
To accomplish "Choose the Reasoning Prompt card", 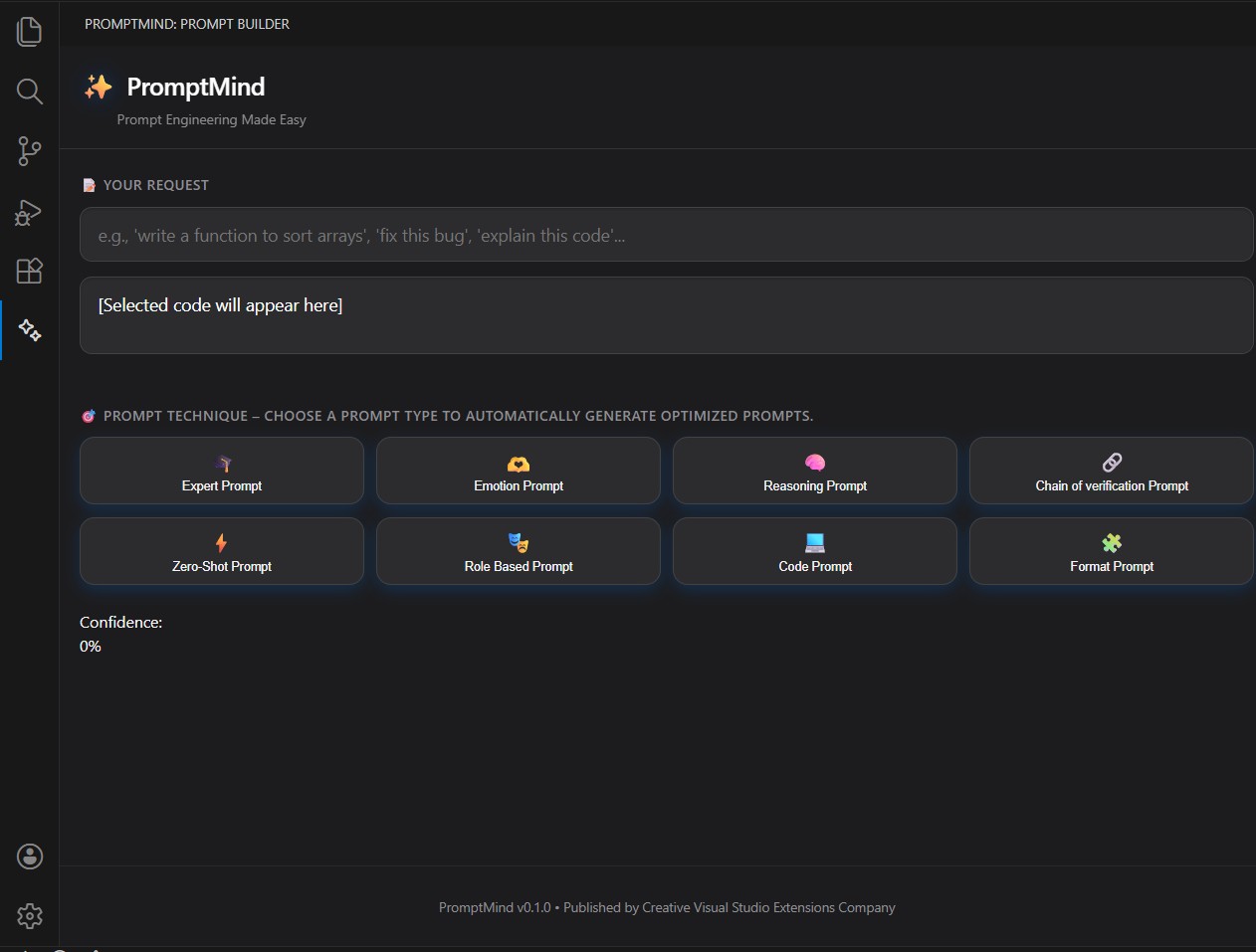I will coord(814,471).
